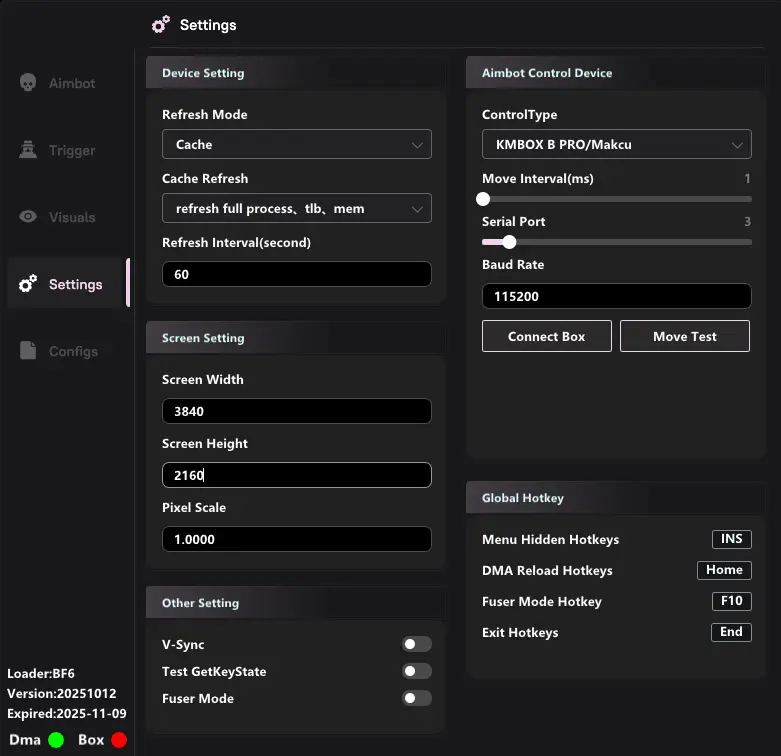The width and height of the screenshot is (781, 756).
Task: Click the Configs file icon
Action: (x=28, y=351)
